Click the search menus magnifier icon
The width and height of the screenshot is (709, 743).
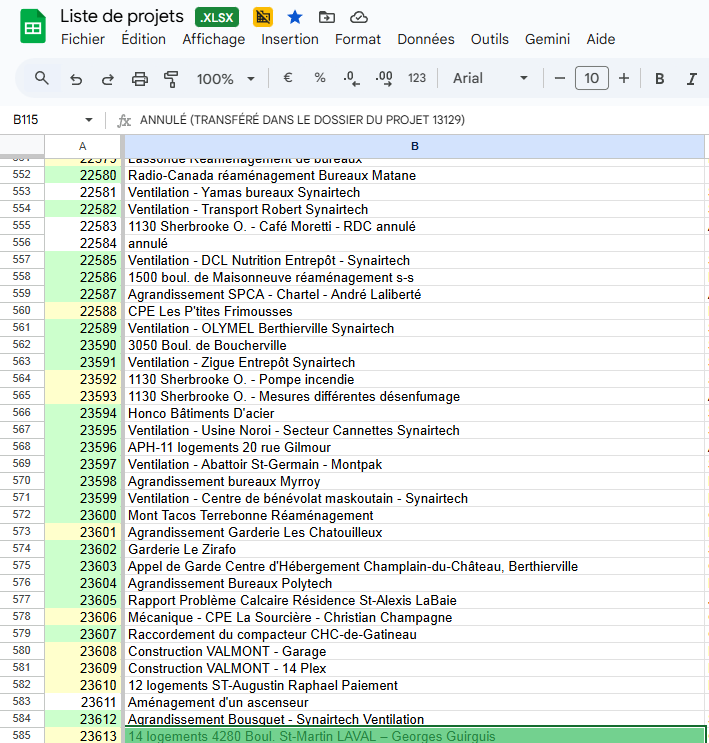[x=42, y=78]
